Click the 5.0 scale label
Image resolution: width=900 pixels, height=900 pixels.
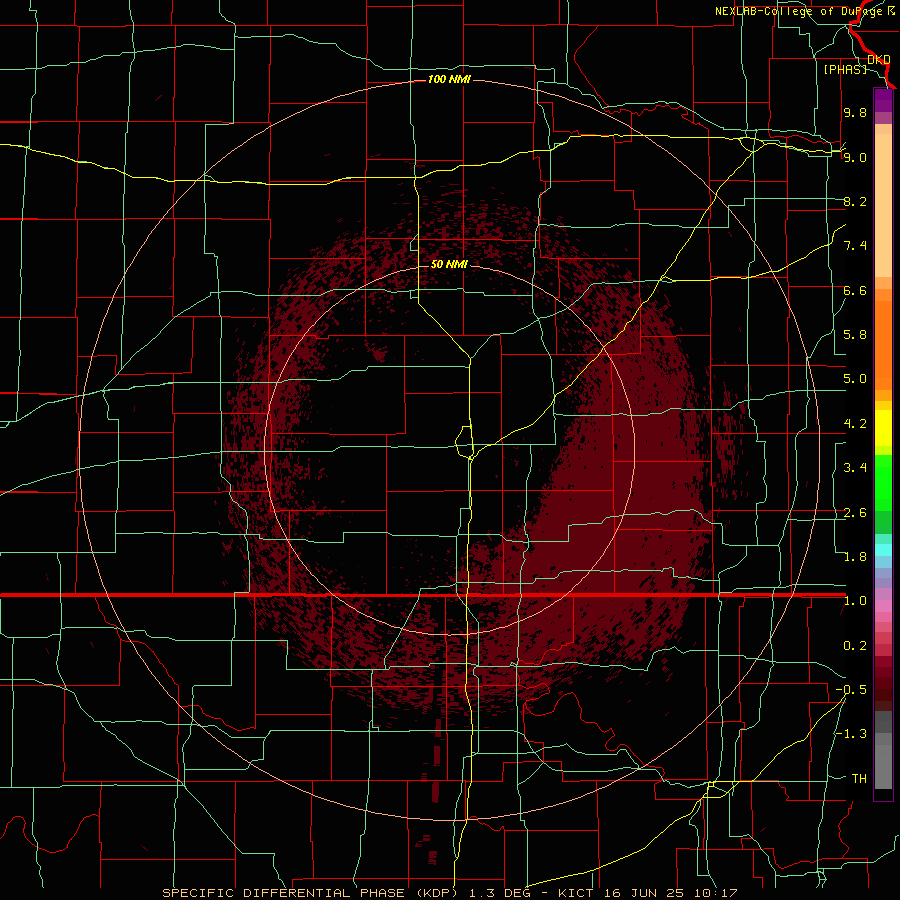click(x=855, y=379)
